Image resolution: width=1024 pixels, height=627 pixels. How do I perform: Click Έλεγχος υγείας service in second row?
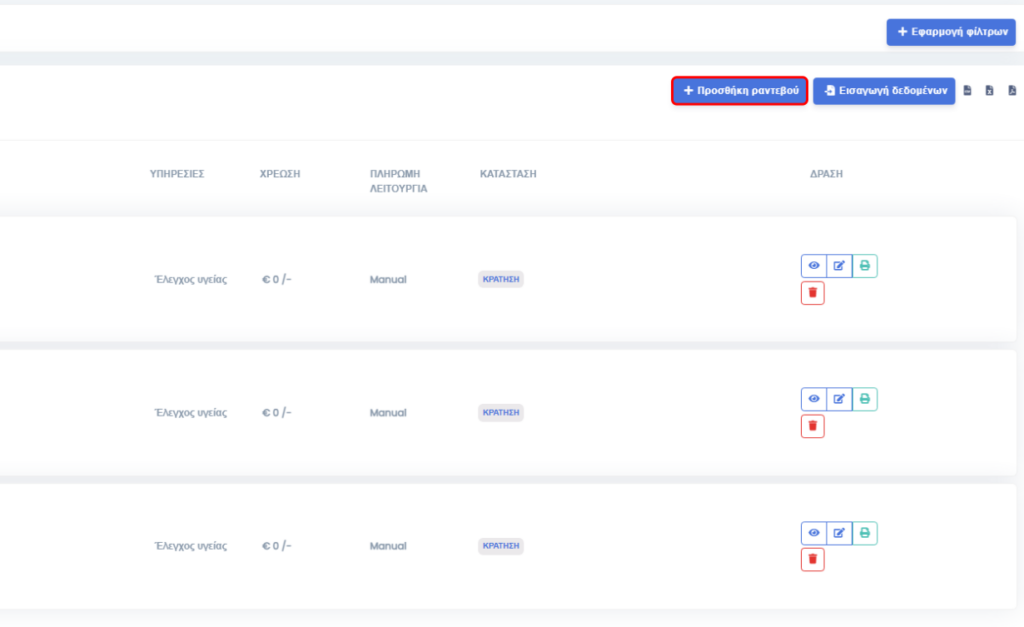point(191,413)
